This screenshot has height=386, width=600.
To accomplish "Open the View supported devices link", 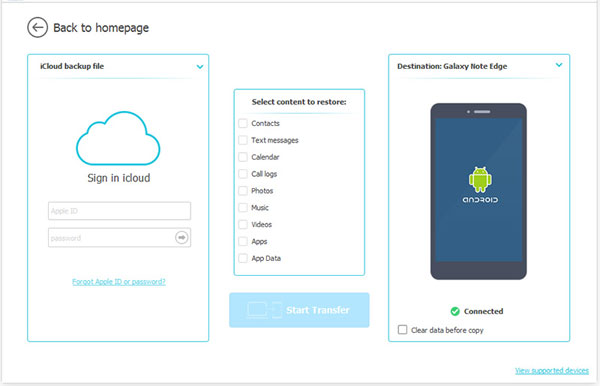I will (x=552, y=370).
